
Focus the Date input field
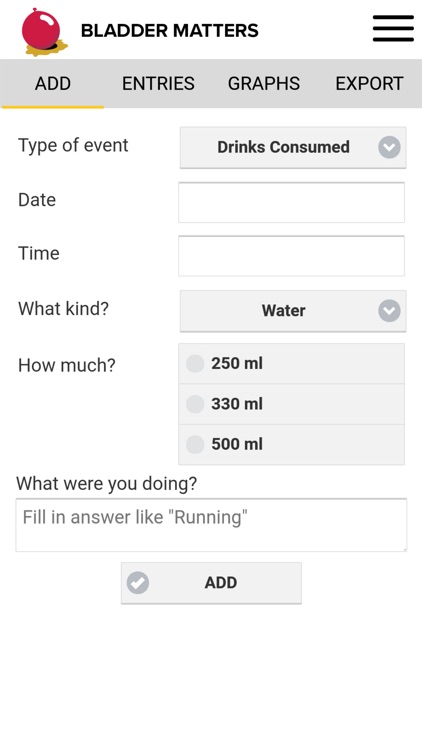[x=291, y=202]
